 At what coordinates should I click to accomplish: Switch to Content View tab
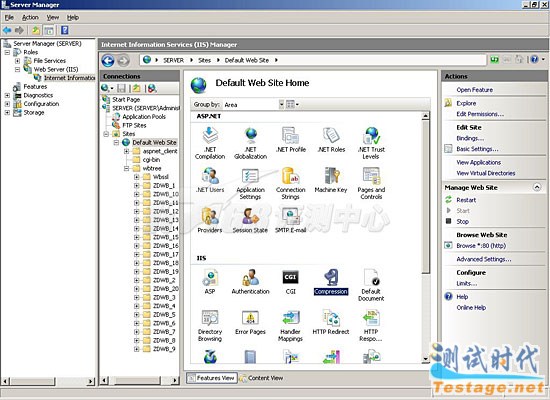(x=262, y=378)
